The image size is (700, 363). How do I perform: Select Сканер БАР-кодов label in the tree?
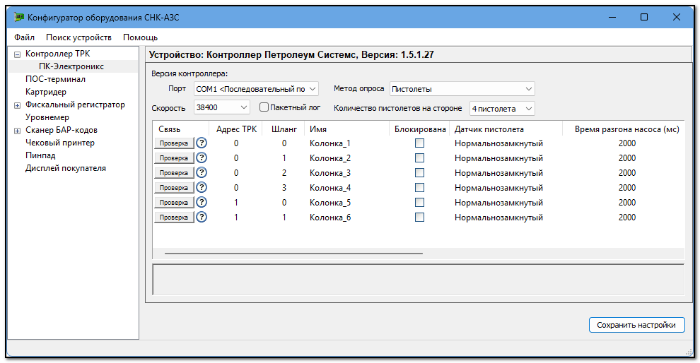(x=61, y=130)
